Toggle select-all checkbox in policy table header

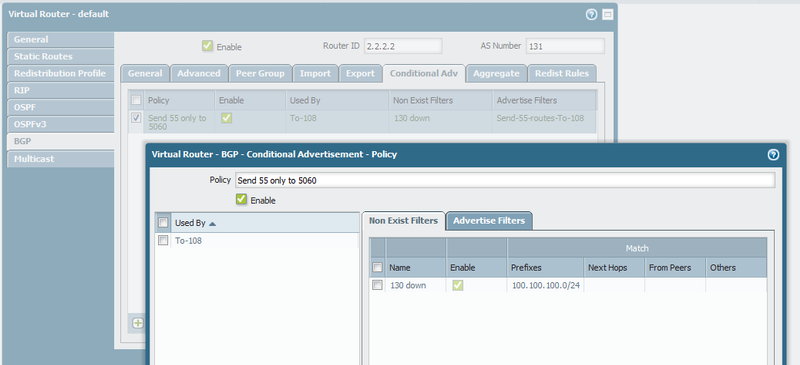(x=136, y=100)
